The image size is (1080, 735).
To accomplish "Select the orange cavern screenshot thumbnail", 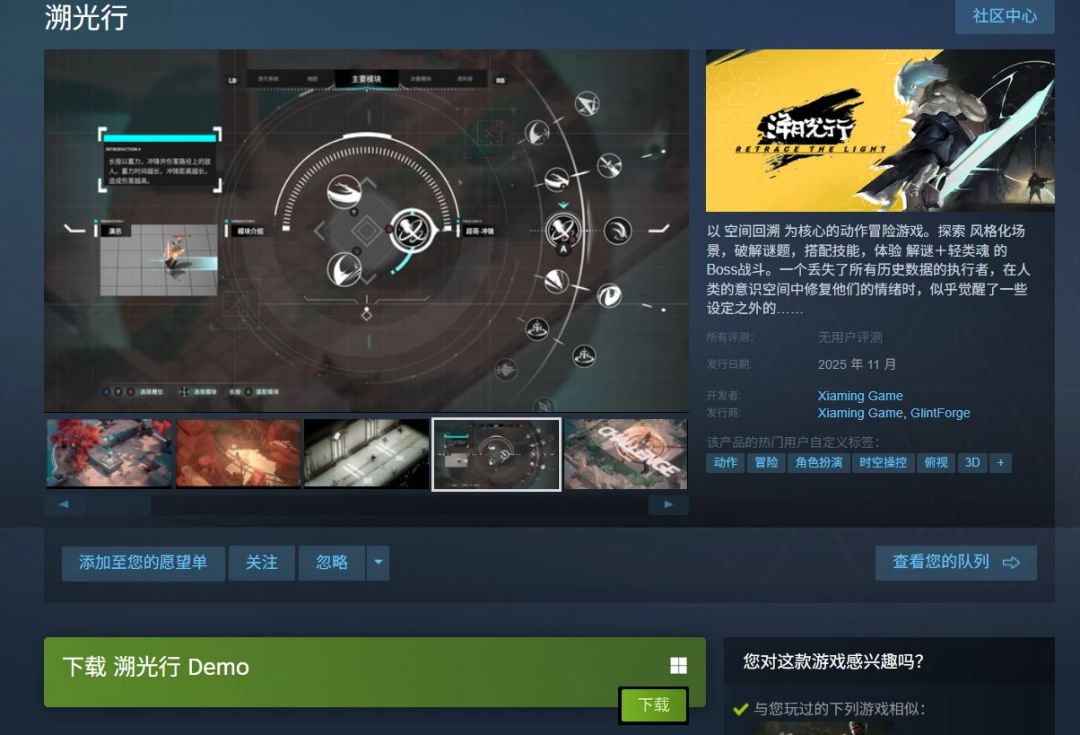I will pos(238,453).
